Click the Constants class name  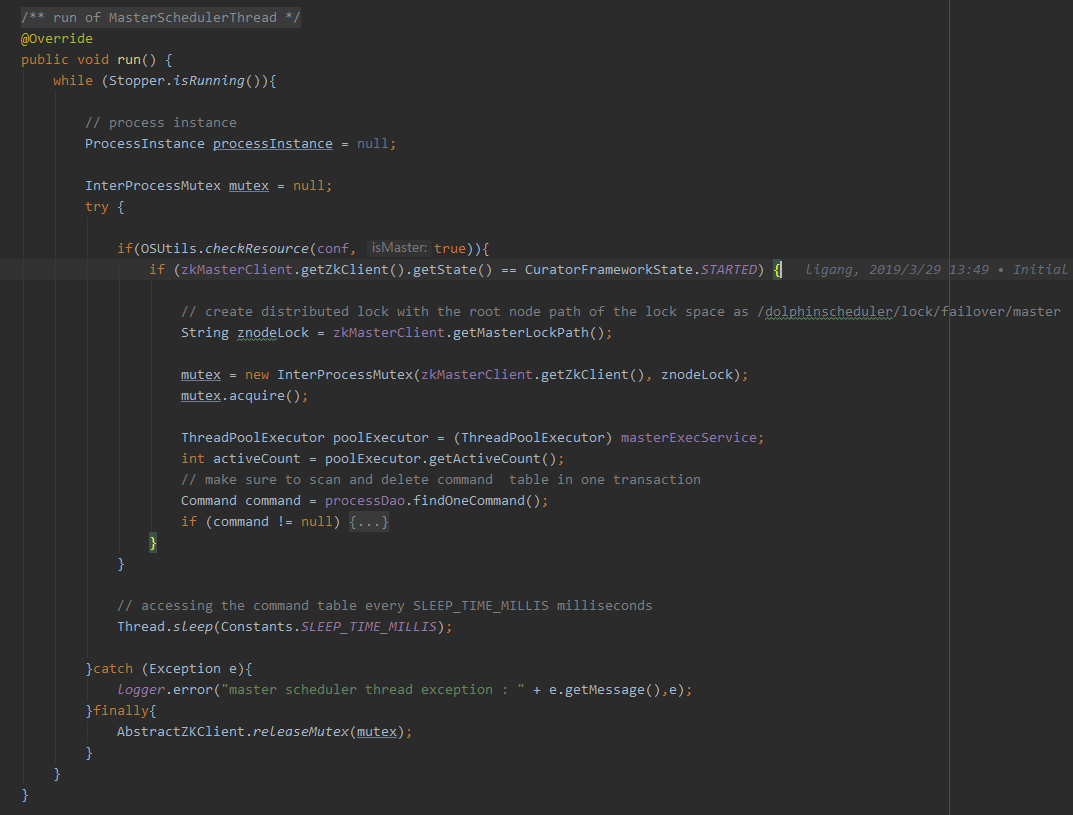[257, 626]
